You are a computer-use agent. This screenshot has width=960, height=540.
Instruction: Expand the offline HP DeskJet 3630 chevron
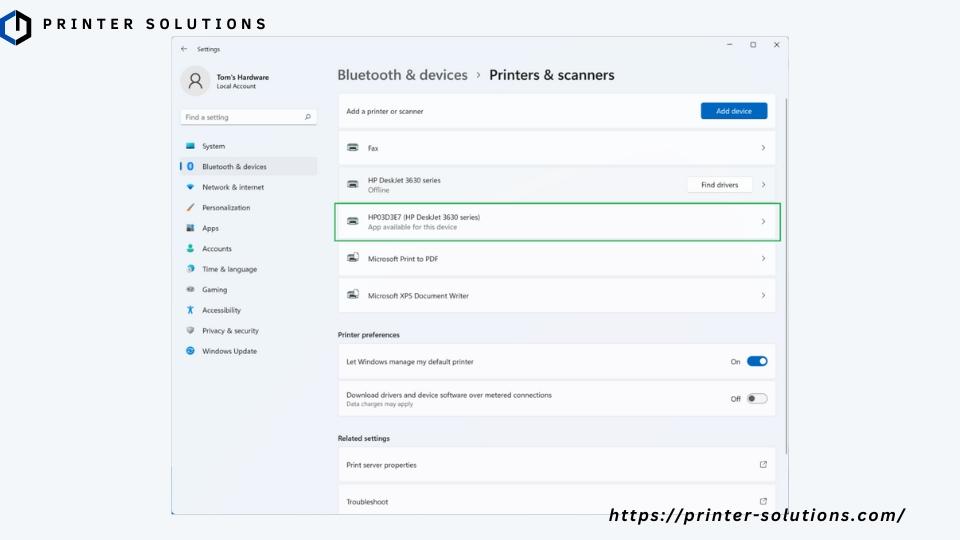(x=763, y=184)
